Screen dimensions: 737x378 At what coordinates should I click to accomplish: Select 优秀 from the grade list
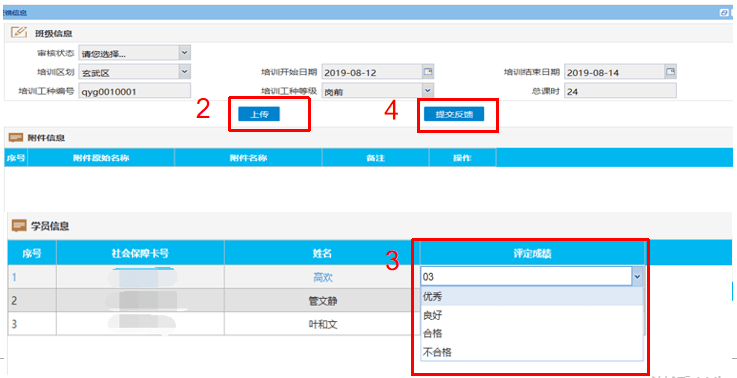click(x=532, y=297)
